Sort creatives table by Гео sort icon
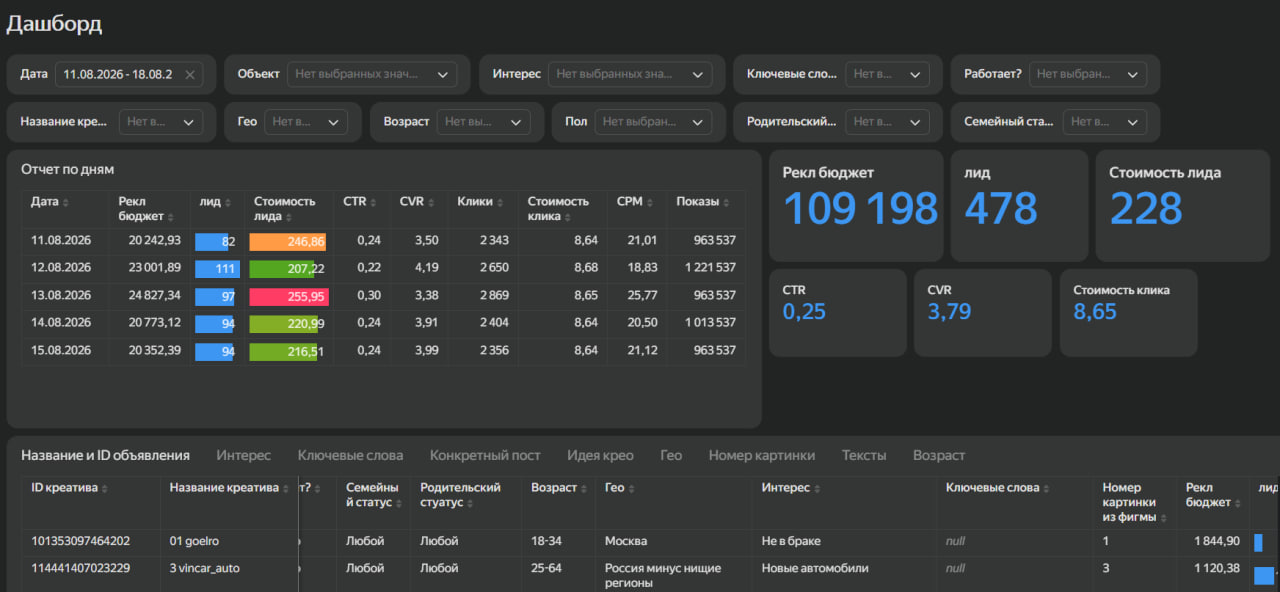The image size is (1280, 592). pos(633,488)
